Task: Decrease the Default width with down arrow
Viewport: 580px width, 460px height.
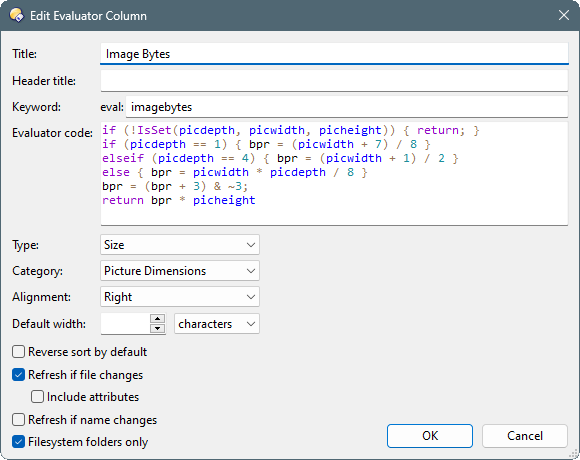Action: [x=158, y=328]
